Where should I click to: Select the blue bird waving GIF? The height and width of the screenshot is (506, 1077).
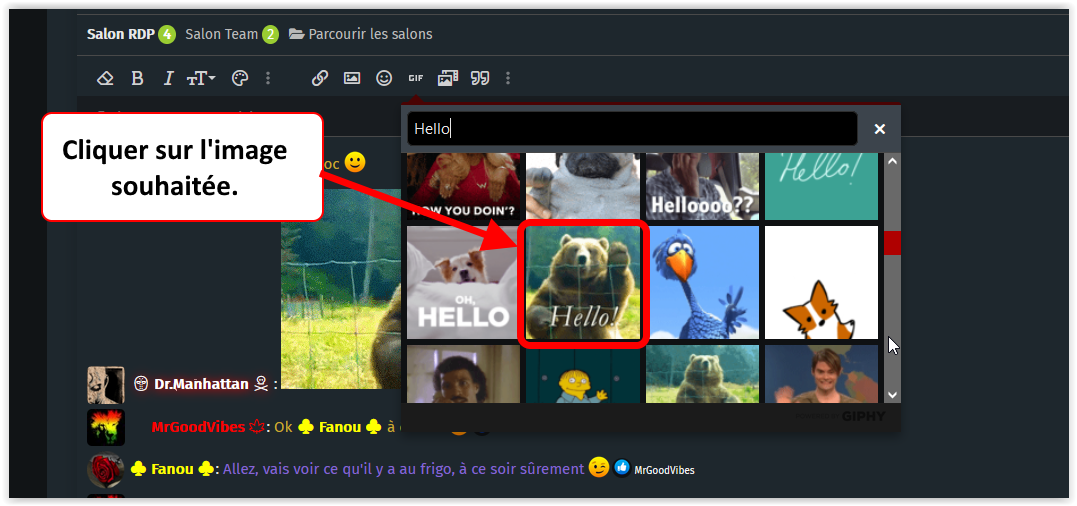point(702,283)
